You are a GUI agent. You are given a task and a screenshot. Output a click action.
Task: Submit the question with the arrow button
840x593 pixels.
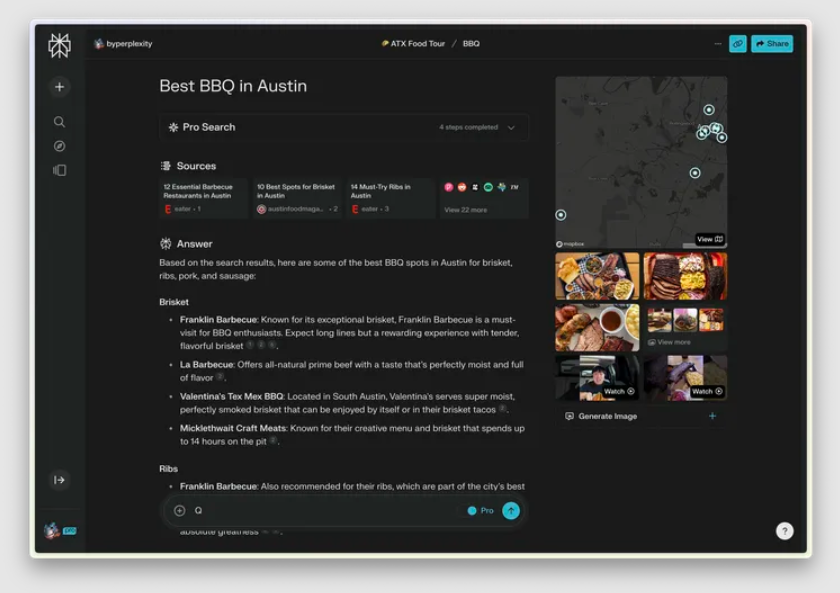[511, 511]
